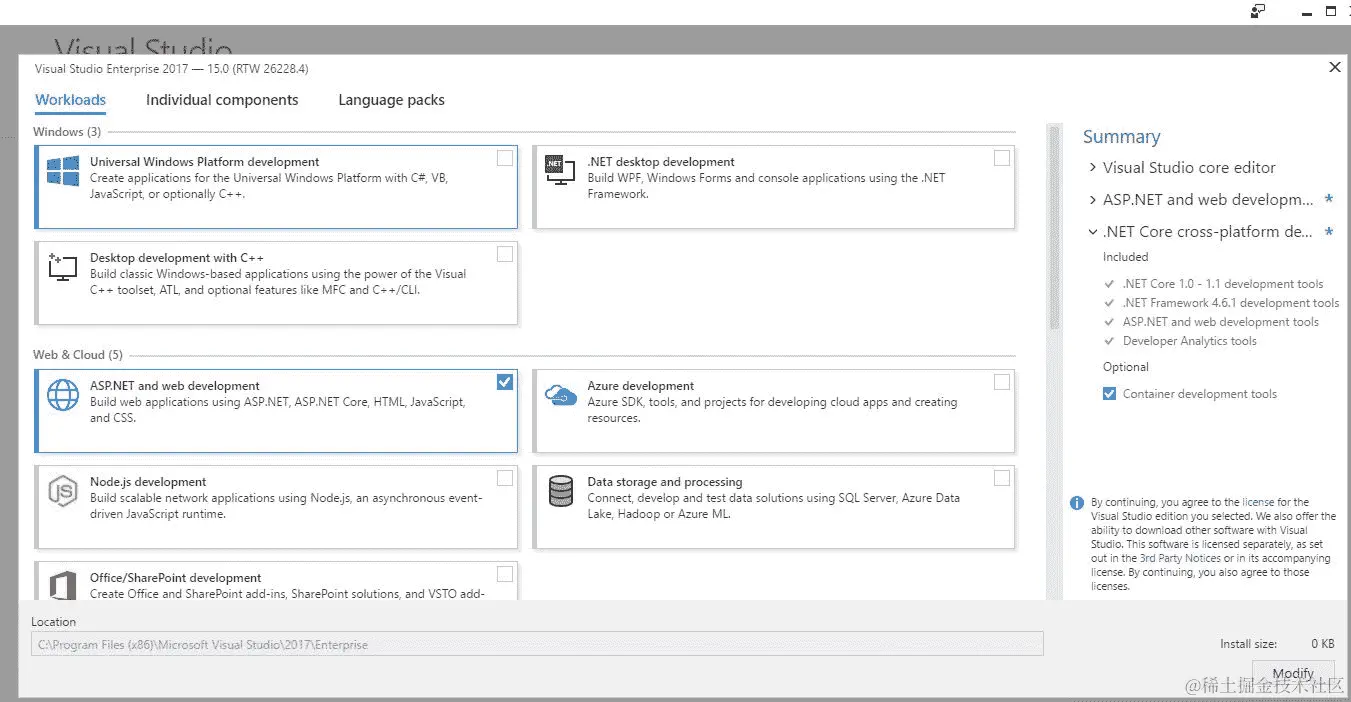
Task: Check Universal Windows Platform development workload
Action: (x=505, y=158)
